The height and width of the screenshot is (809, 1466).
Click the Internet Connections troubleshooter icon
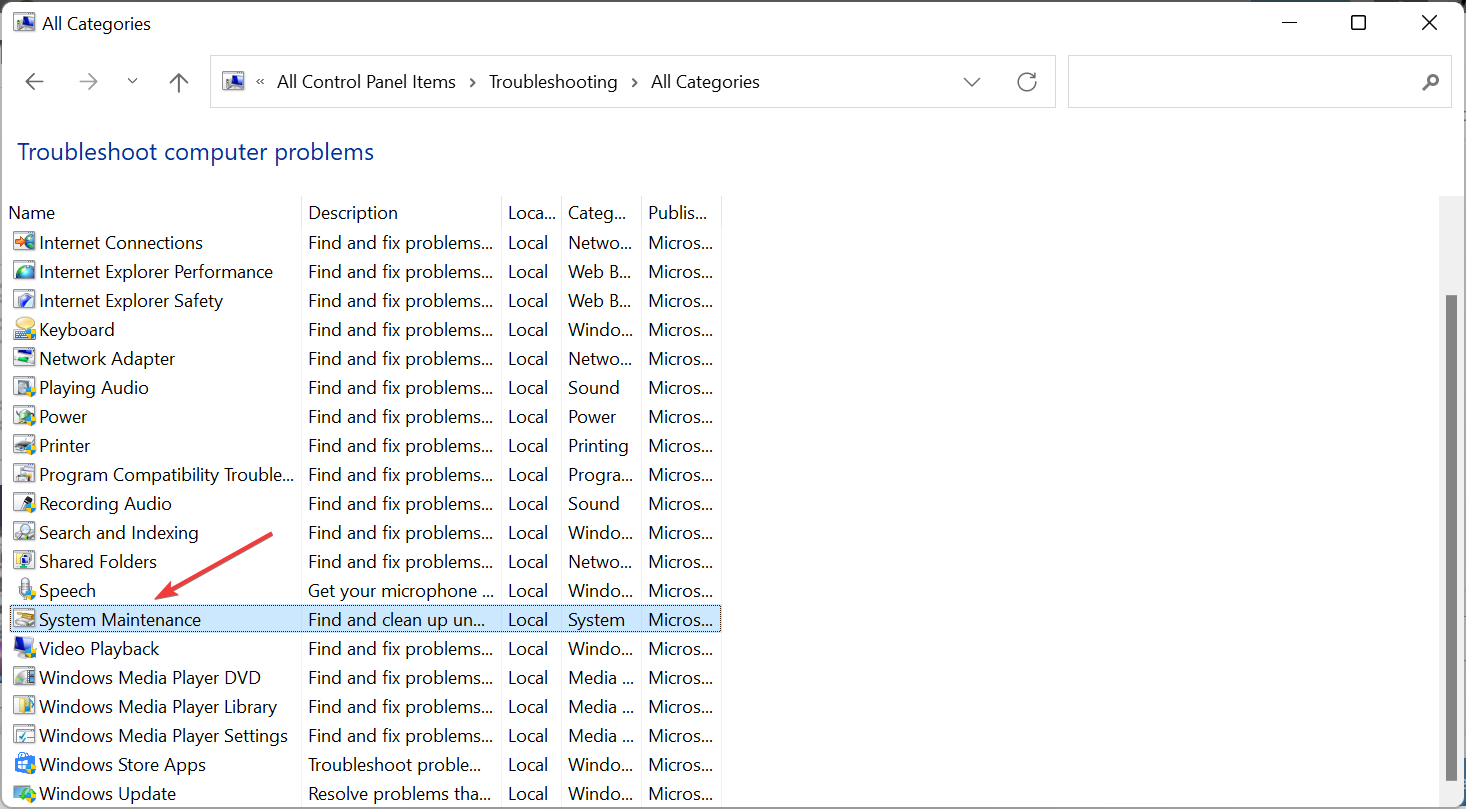[x=24, y=242]
